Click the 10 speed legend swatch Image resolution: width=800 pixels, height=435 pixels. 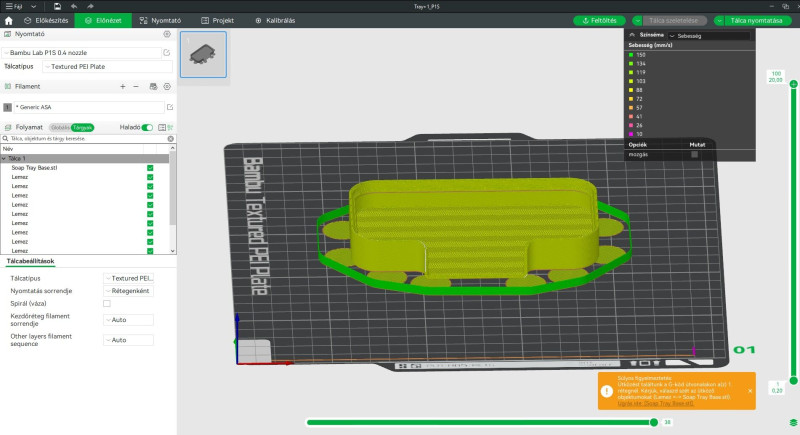coord(631,134)
